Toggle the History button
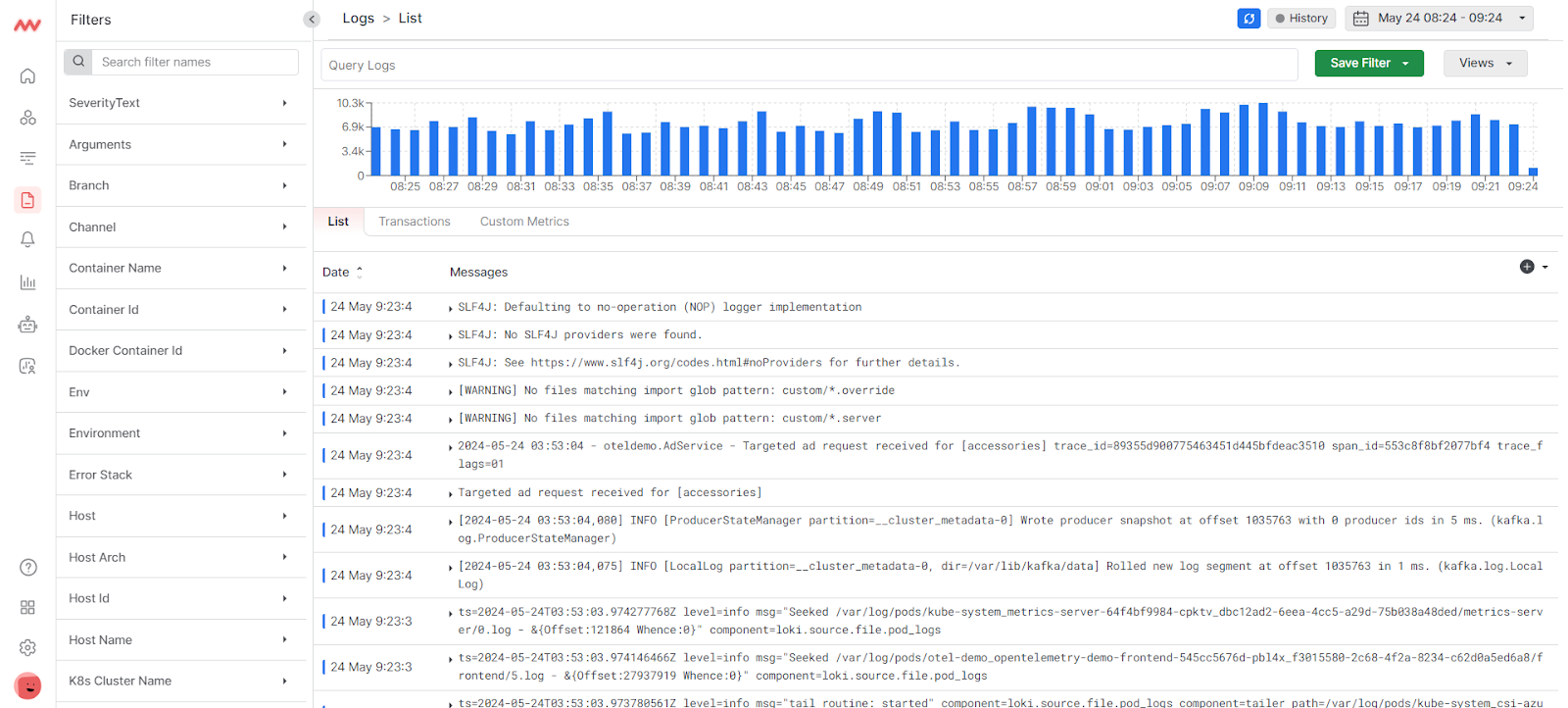The image size is (1568, 708). tap(1301, 19)
